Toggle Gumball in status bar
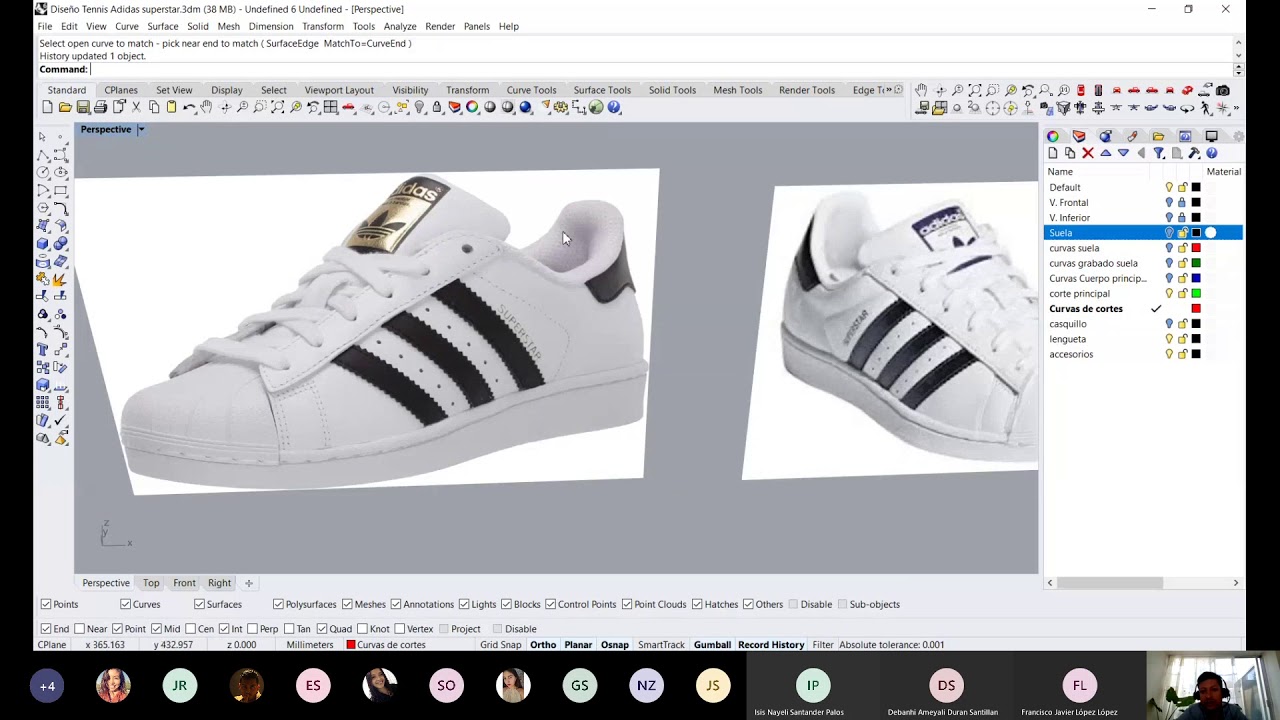Viewport: 1280px width, 720px height. point(712,645)
